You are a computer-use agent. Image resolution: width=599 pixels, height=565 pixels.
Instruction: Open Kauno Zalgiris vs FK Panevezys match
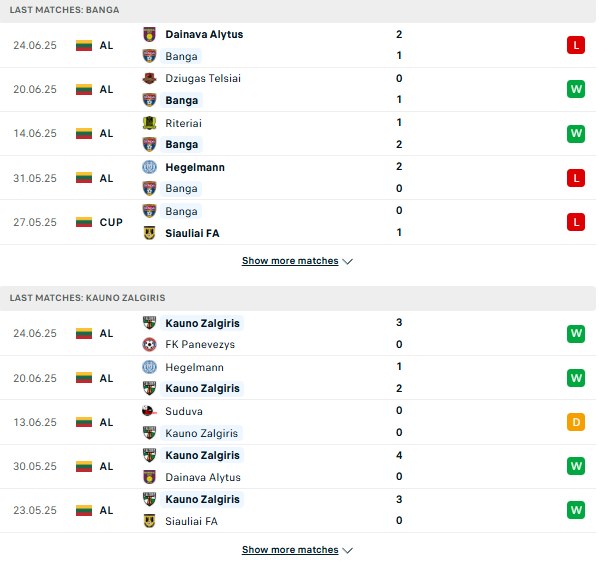tap(298, 333)
